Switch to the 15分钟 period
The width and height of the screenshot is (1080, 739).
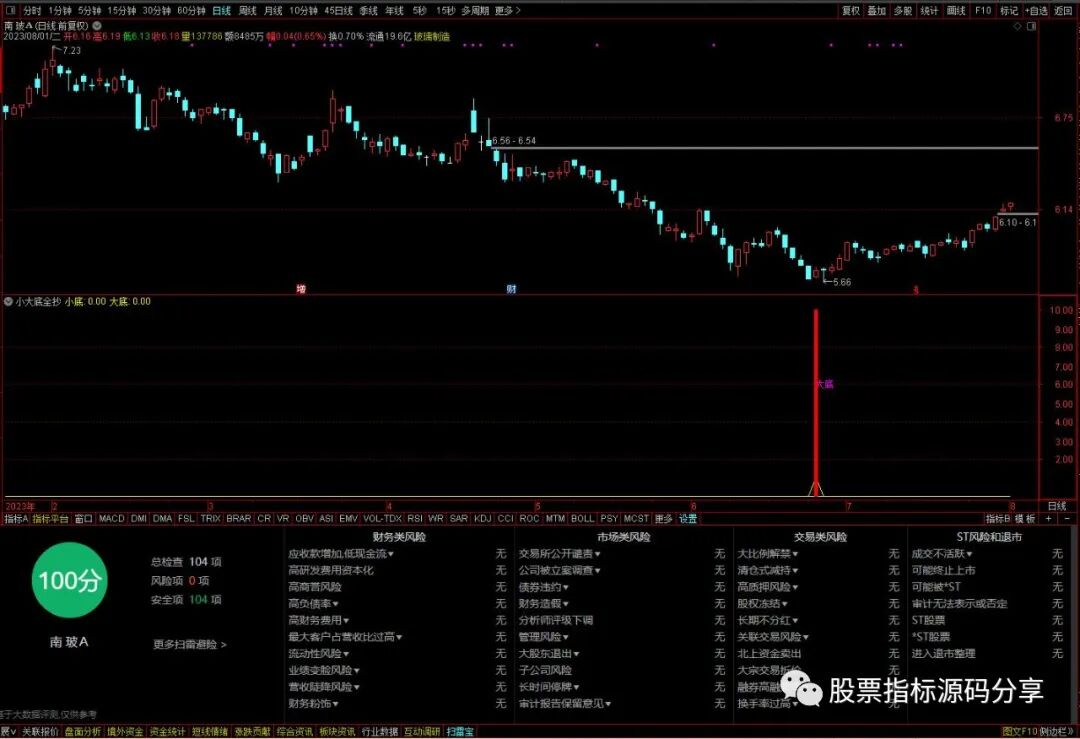click(122, 10)
